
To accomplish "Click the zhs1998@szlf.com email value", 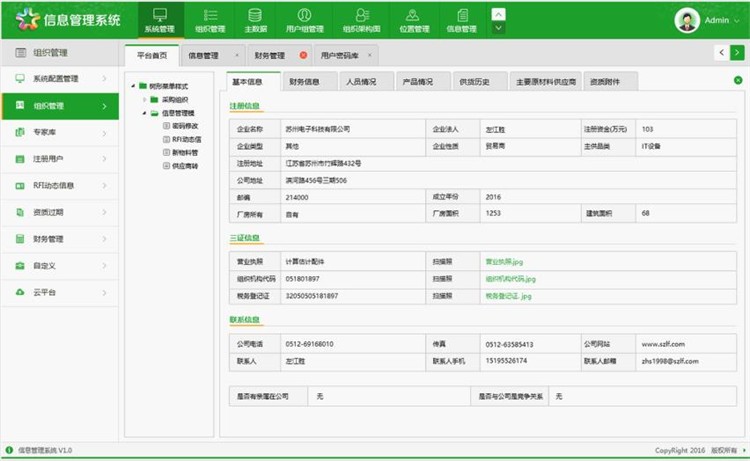I will [x=670, y=361].
